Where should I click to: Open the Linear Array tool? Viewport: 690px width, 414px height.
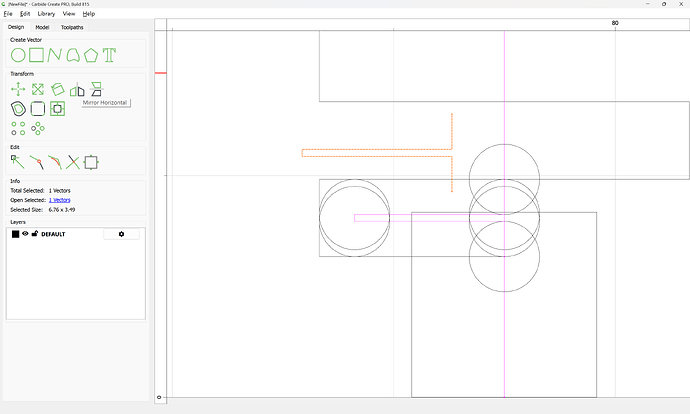[x=18, y=128]
